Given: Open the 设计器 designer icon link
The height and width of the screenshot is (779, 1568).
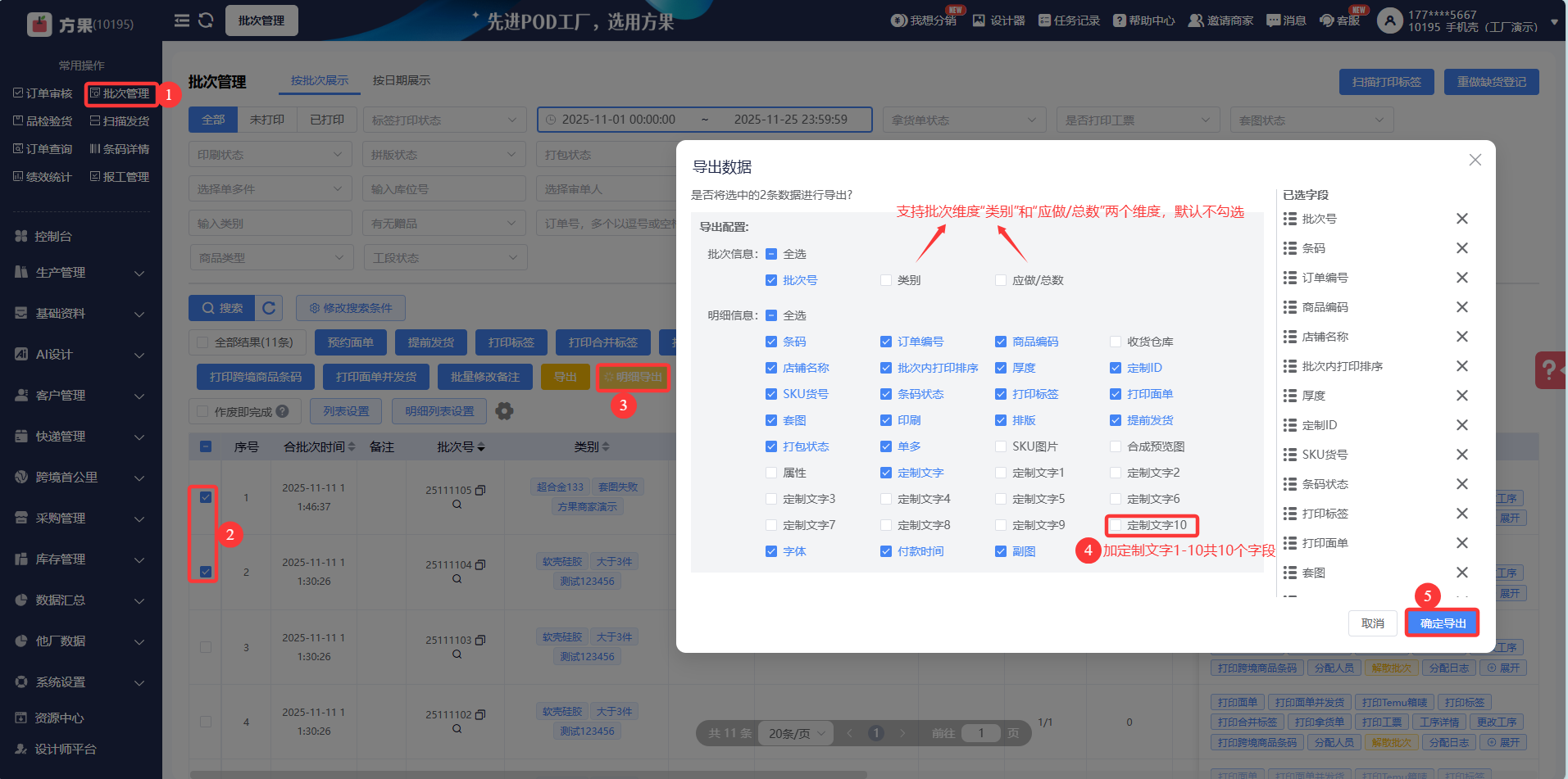Looking at the screenshot, I should tap(998, 20).
